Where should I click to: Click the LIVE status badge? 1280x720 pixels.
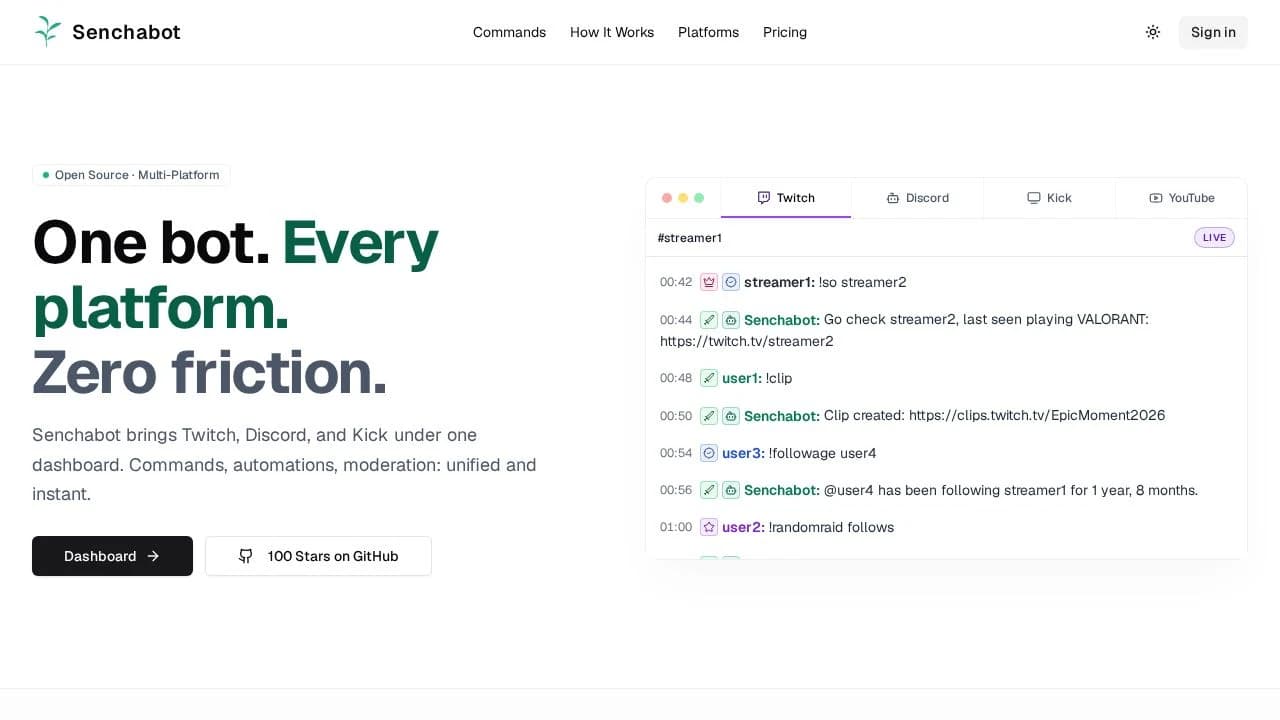point(1214,238)
